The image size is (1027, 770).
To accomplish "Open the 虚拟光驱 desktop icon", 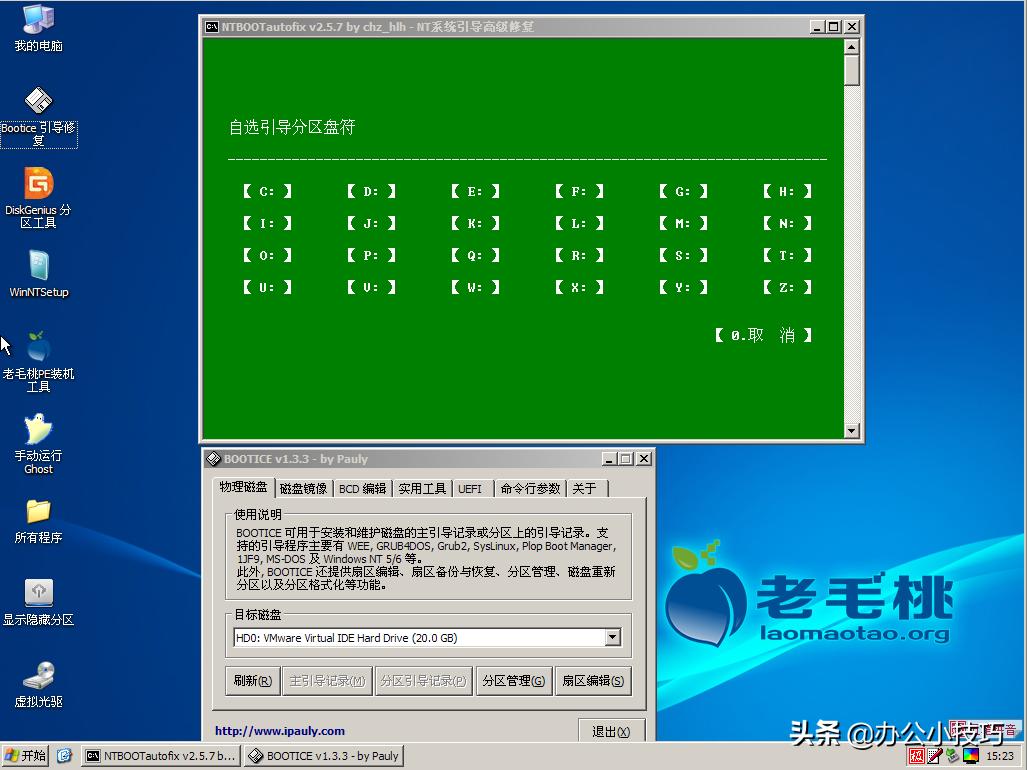I will tap(38, 684).
